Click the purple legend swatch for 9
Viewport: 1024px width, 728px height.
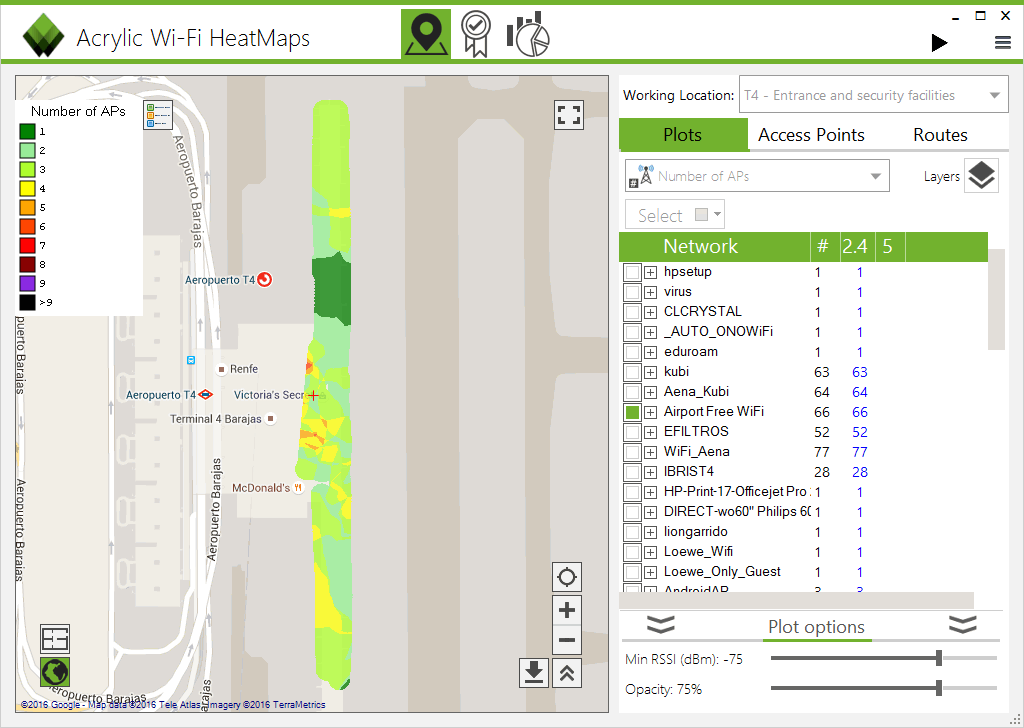(x=27, y=283)
